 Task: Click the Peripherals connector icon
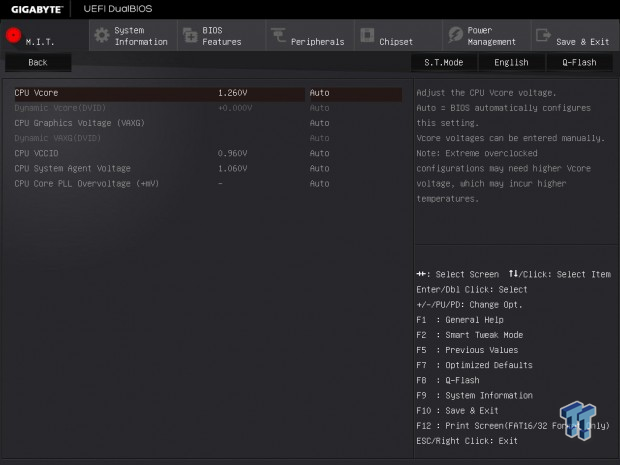(278, 35)
